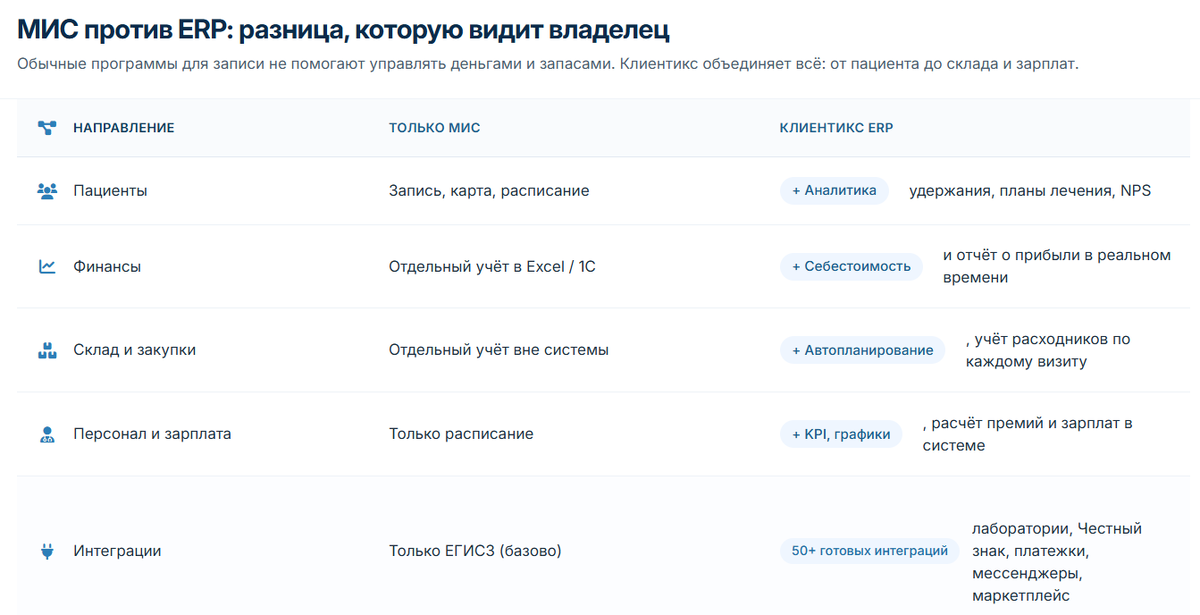The width and height of the screenshot is (1200, 615).
Task: Click the '+ Себестоимость' badge
Action: coord(851,266)
